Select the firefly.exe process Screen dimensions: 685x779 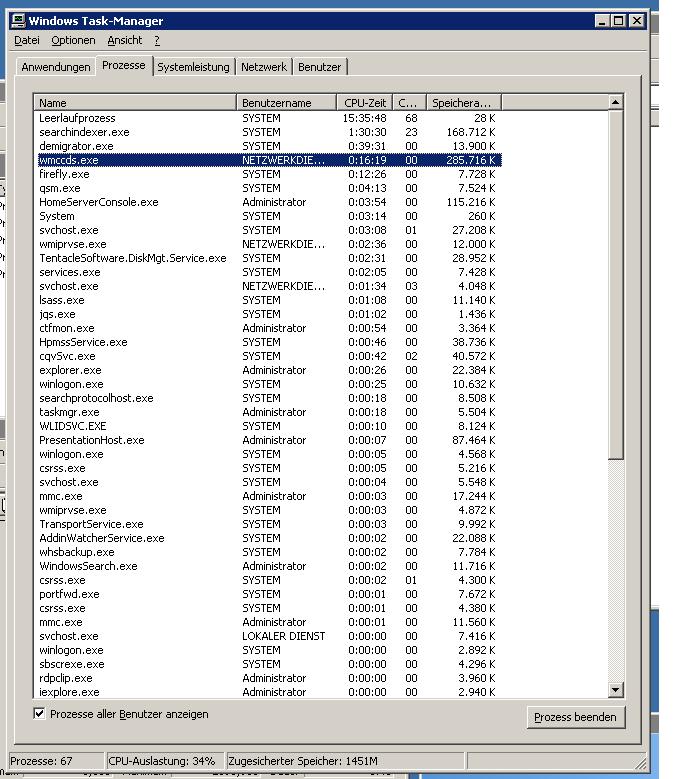(x=269, y=174)
